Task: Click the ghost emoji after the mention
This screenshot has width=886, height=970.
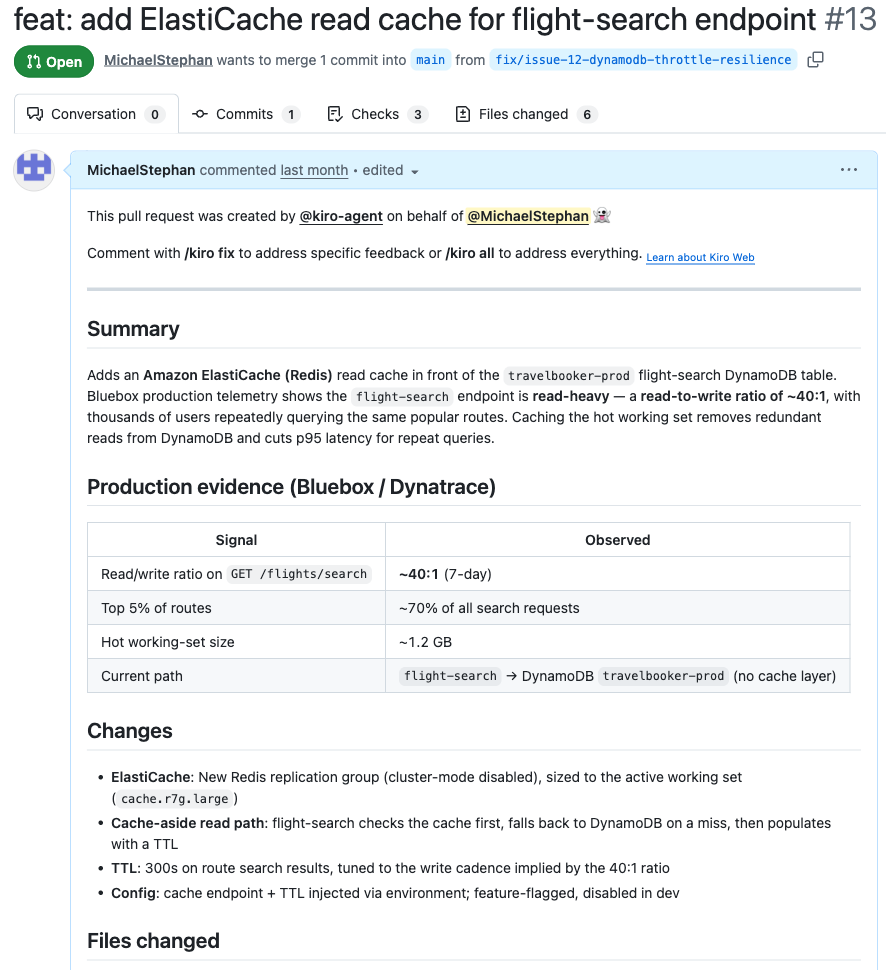Action: (x=601, y=216)
